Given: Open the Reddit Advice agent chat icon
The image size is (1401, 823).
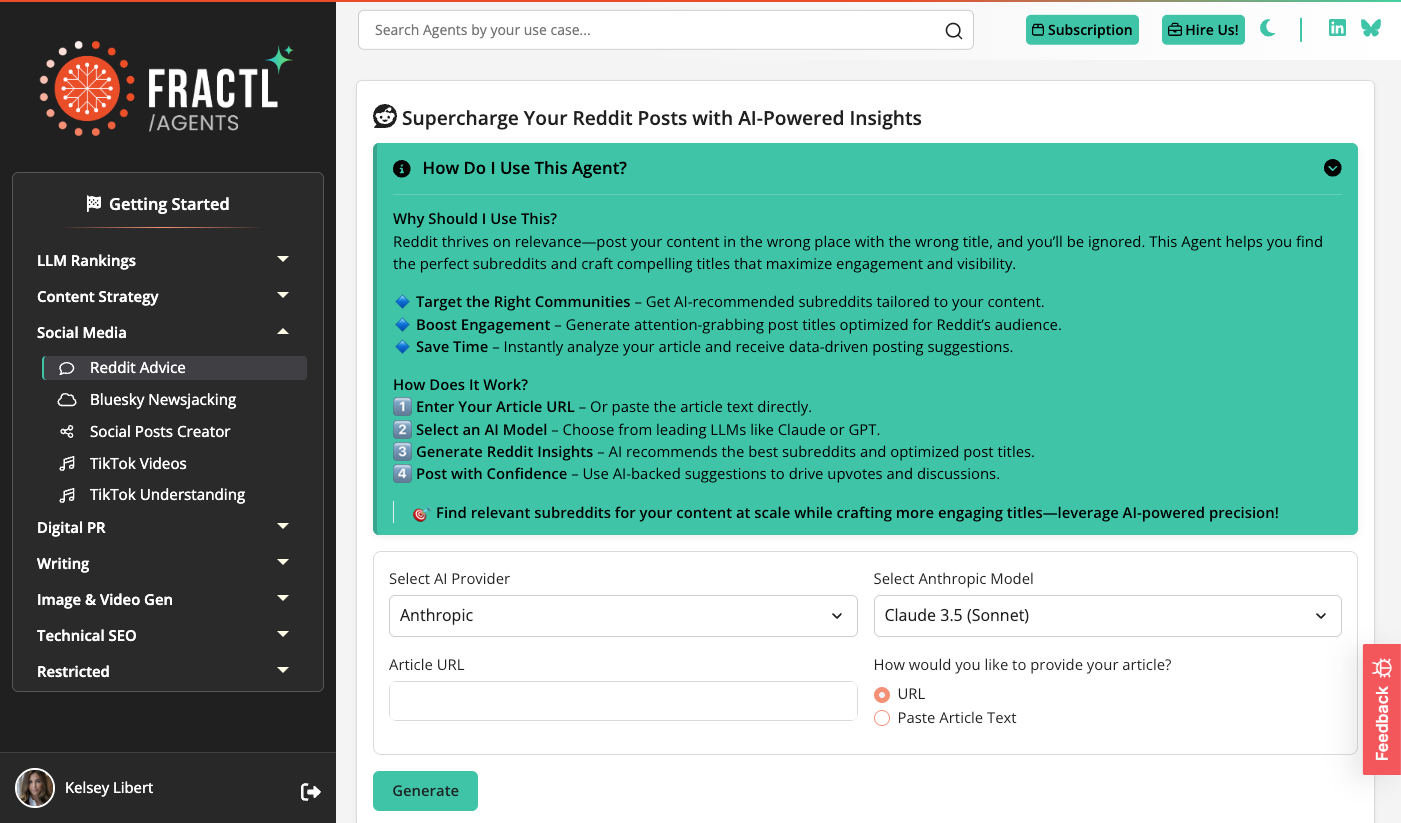Looking at the screenshot, I should tap(65, 368).
